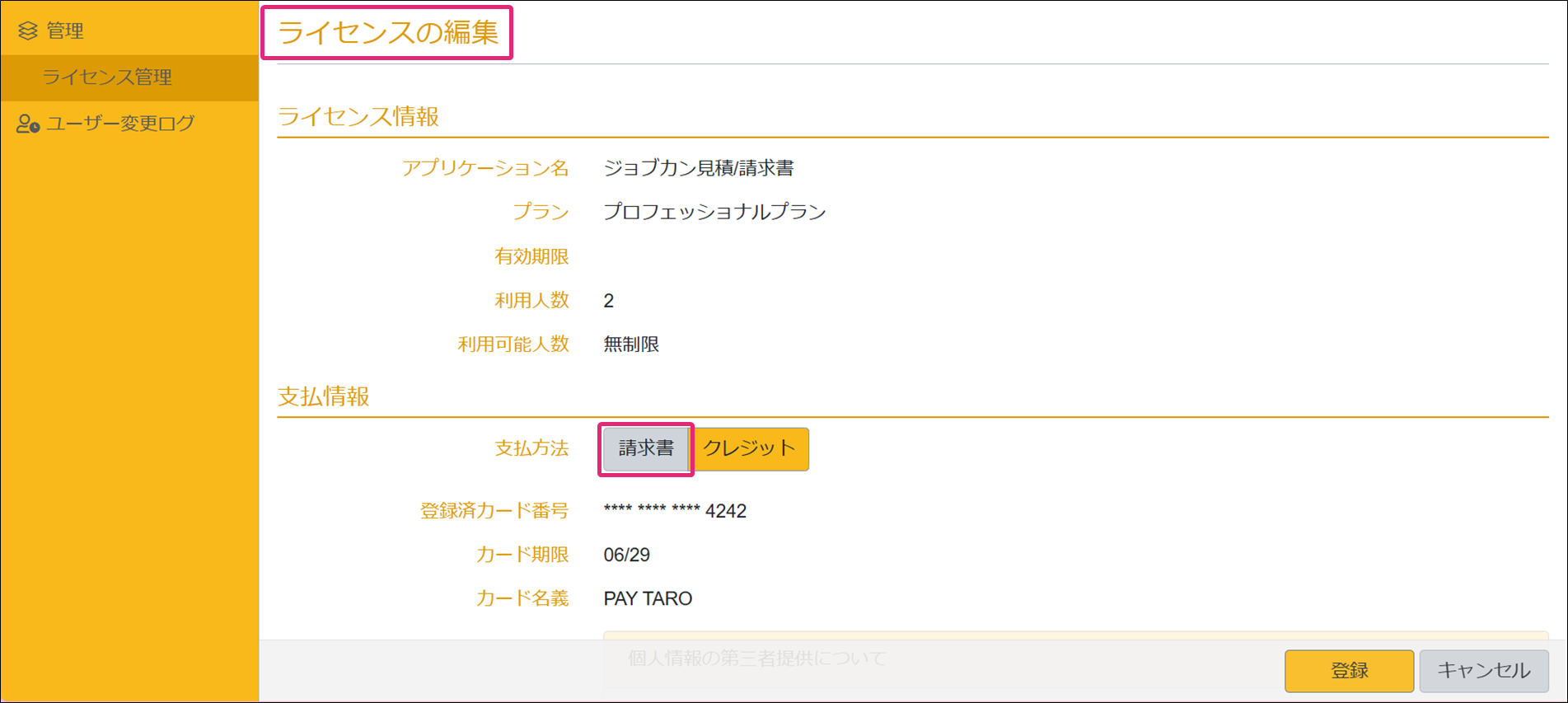1568x703 pixels.
Task: Switch payment method to 請求書
Action: (x=646, y=448)
